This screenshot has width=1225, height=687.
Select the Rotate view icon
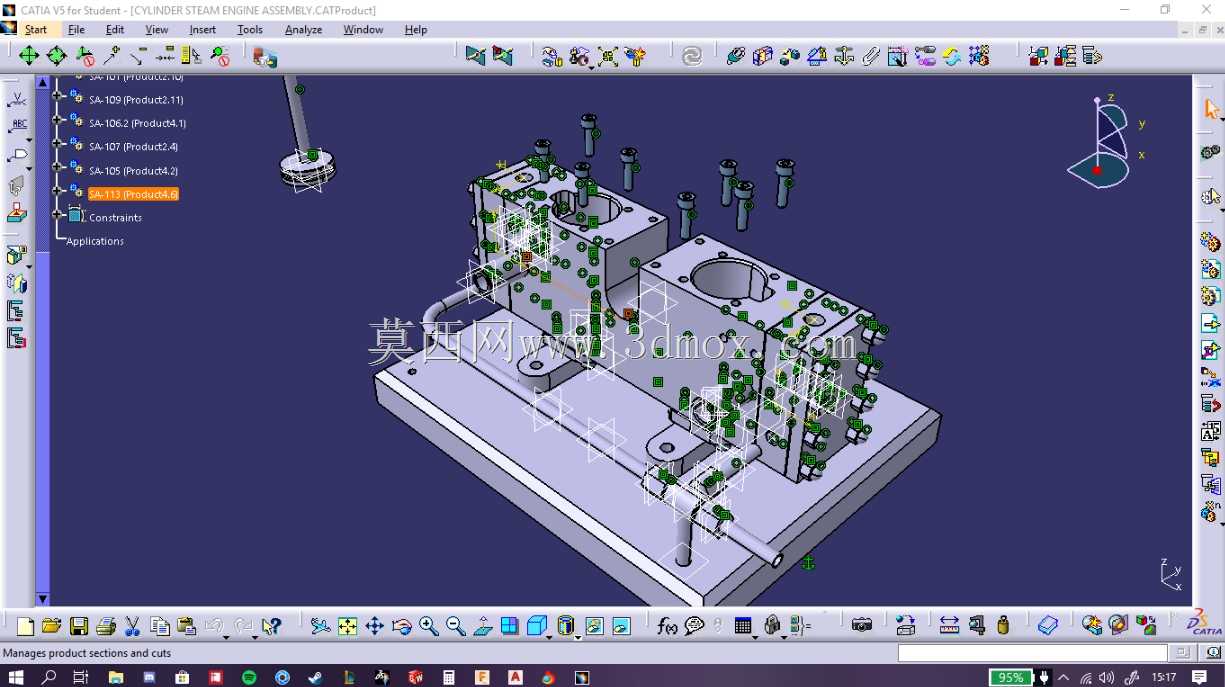pos(402,626)
